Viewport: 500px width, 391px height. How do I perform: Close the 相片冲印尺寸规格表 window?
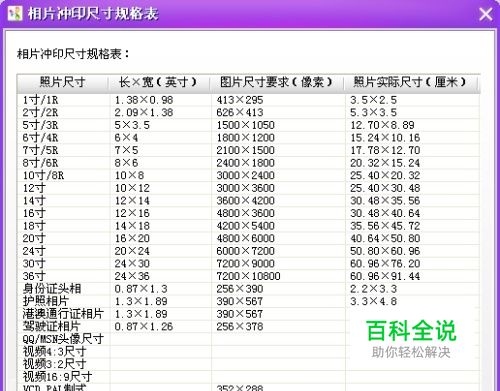[485, 14]
